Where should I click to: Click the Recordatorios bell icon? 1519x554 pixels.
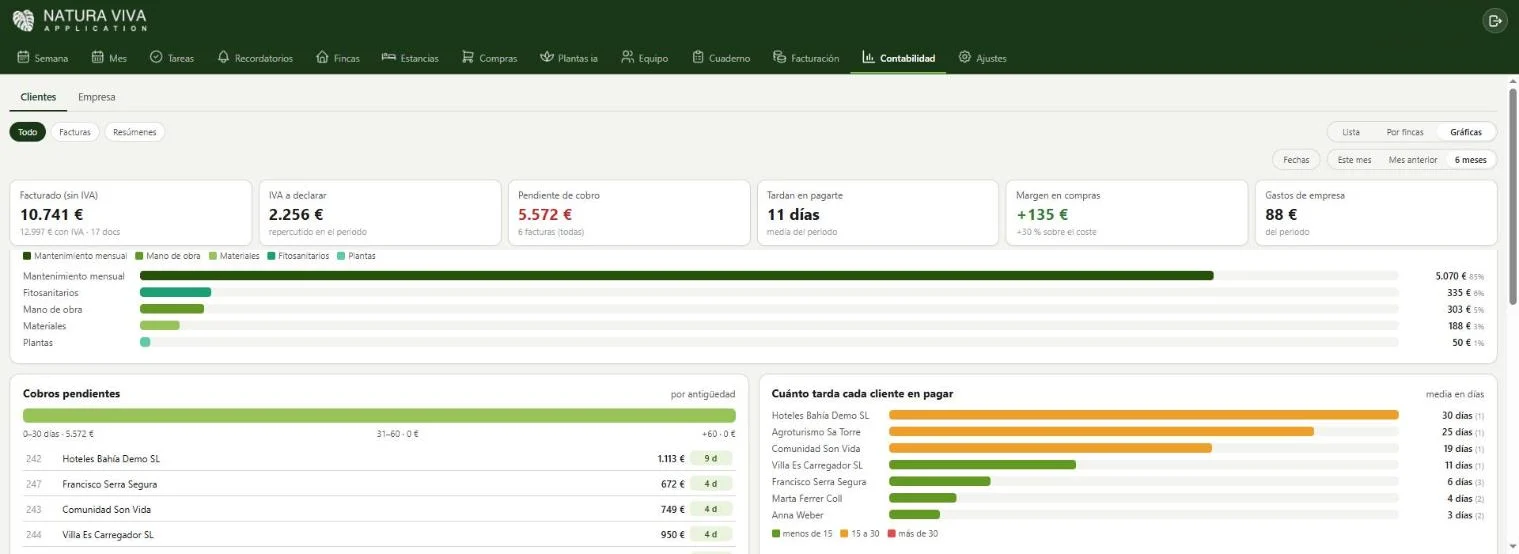223,57
